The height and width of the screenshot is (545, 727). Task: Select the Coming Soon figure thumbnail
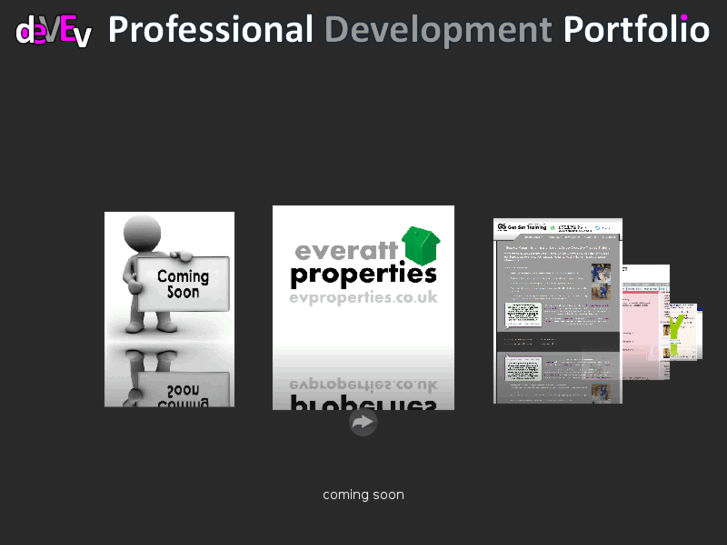pos(169,309)
